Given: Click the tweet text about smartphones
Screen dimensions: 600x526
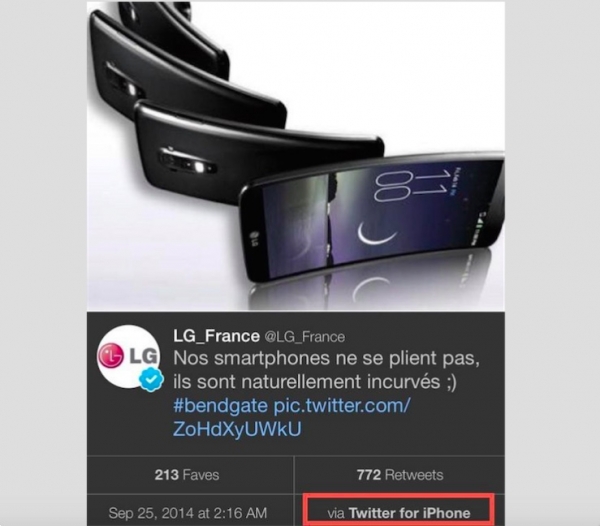Looking at the screenshot, I should [326, 370].
